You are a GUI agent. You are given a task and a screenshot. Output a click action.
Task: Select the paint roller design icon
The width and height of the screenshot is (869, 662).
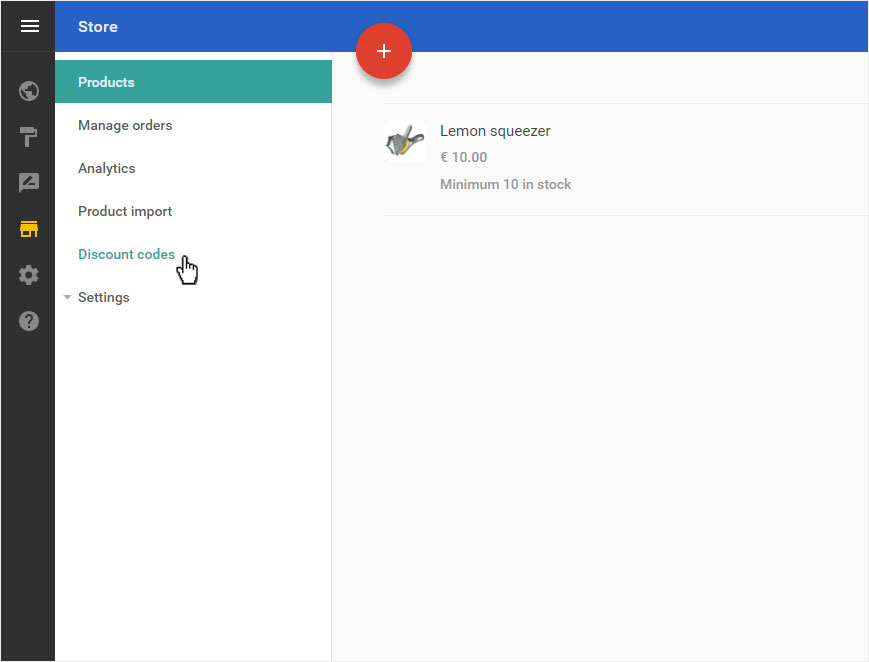click(29, 136)
